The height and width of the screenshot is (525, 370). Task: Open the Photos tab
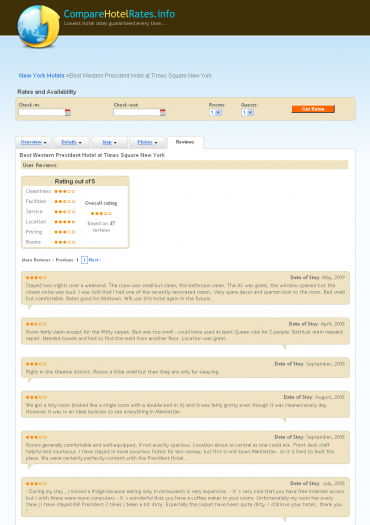click(x=145, y=142)
